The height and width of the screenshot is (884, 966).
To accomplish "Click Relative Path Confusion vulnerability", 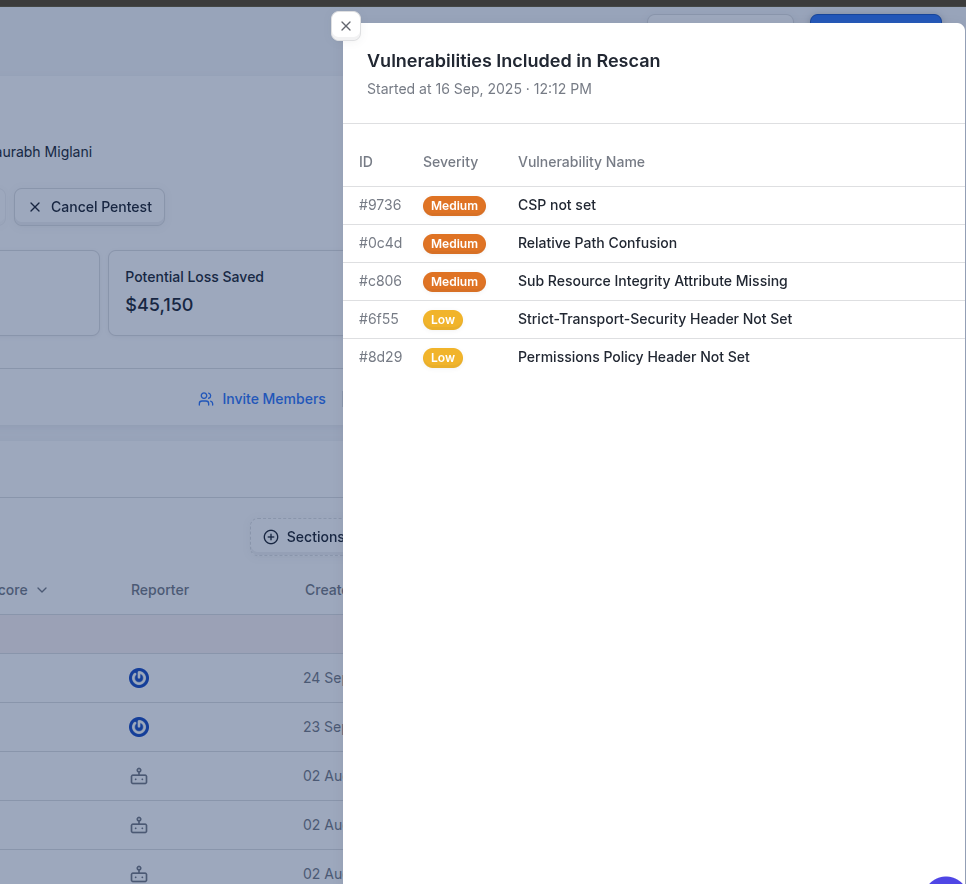I will pyautogui.click(x=597, y=243).
